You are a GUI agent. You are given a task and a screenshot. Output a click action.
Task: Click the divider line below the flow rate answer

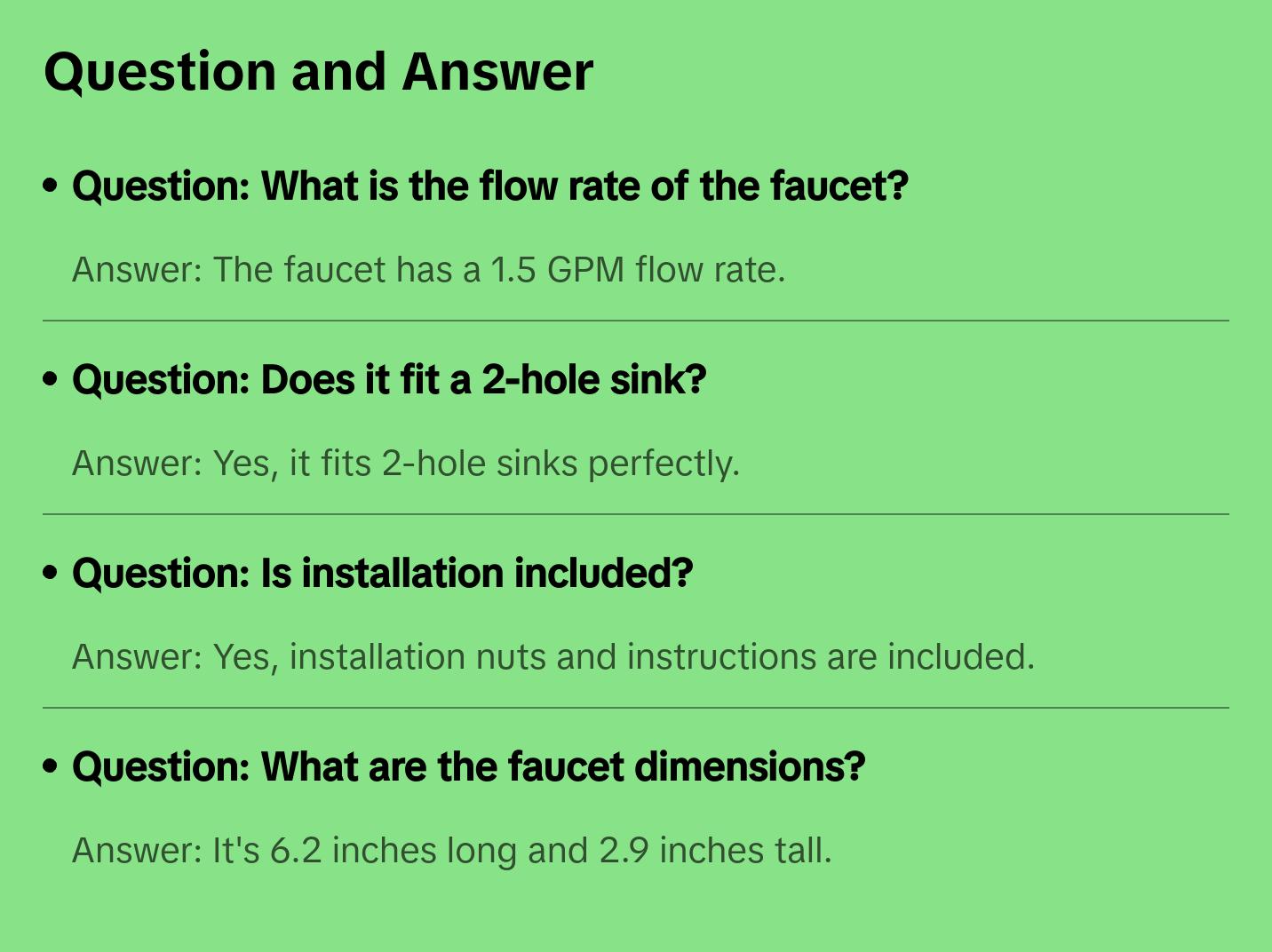(636, 321)
